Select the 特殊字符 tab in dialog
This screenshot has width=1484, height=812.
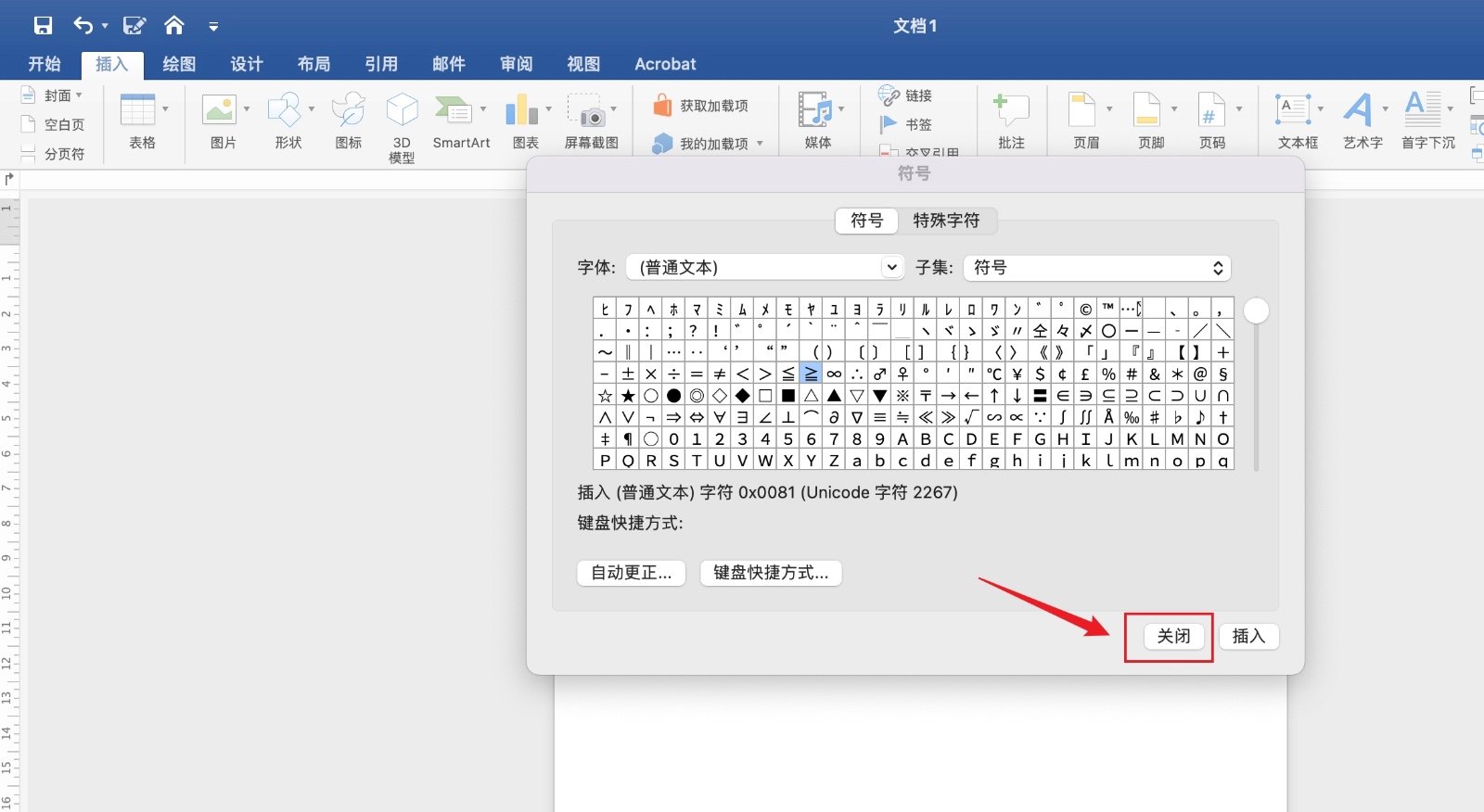946,221
